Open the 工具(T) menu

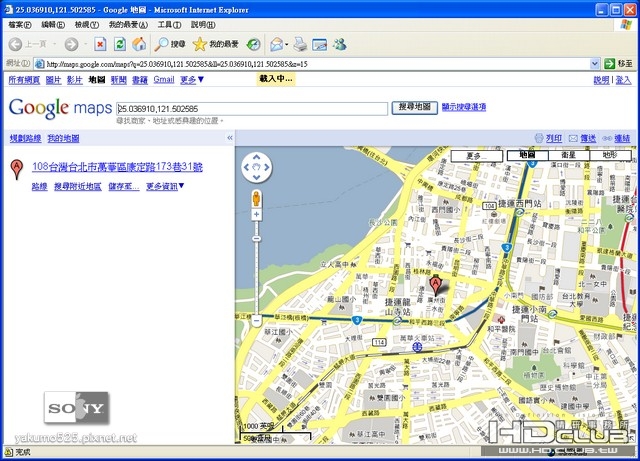(169, 25)
